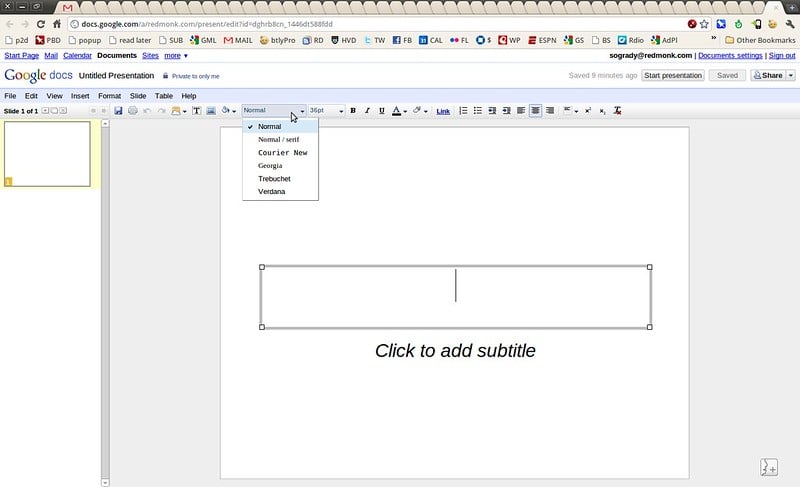Insert a text box with the T icon
The width and height of the screenshot is (800, 487).
tap(197, 111)
